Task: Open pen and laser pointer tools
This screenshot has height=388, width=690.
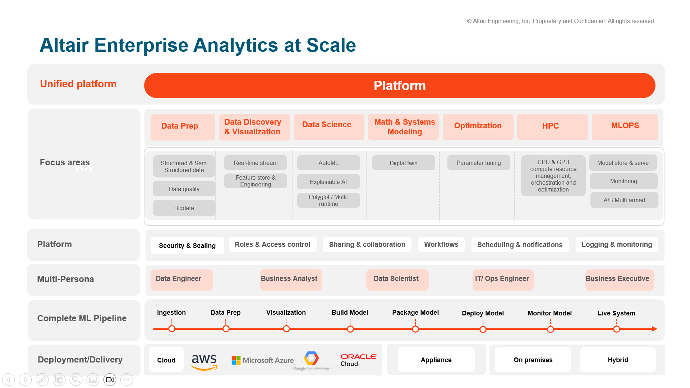Action: [42, 379]
